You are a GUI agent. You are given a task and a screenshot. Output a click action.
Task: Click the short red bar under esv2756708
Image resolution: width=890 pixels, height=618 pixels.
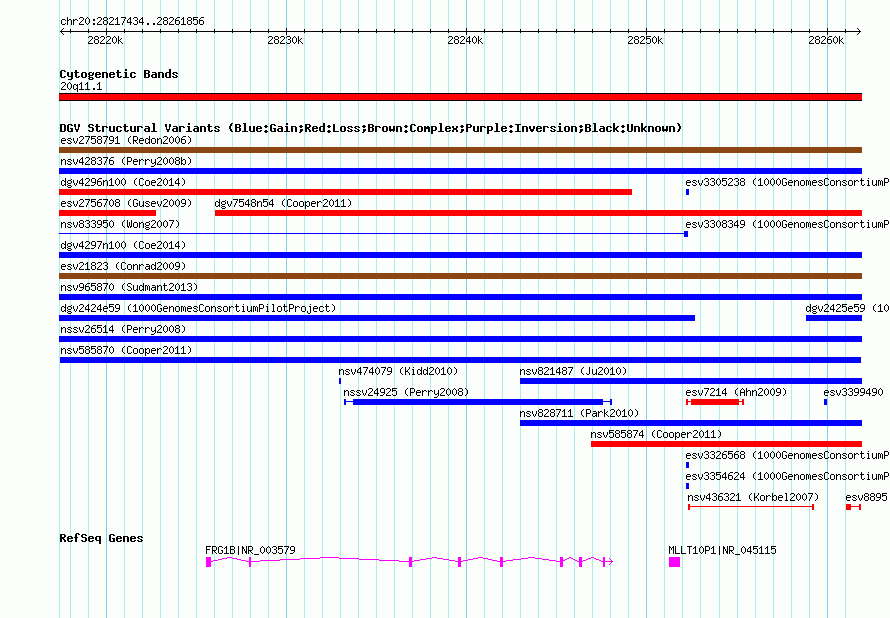click(107, 213)
